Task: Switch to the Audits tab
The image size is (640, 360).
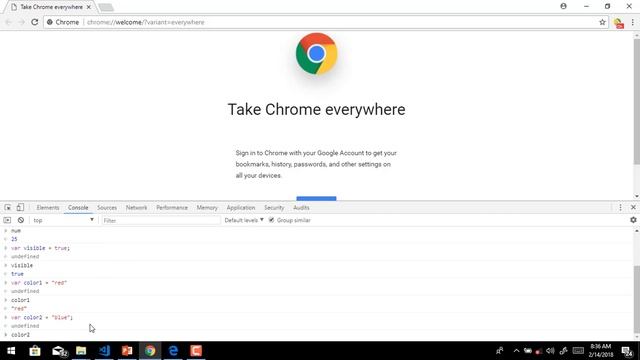Action: (301, 207)
